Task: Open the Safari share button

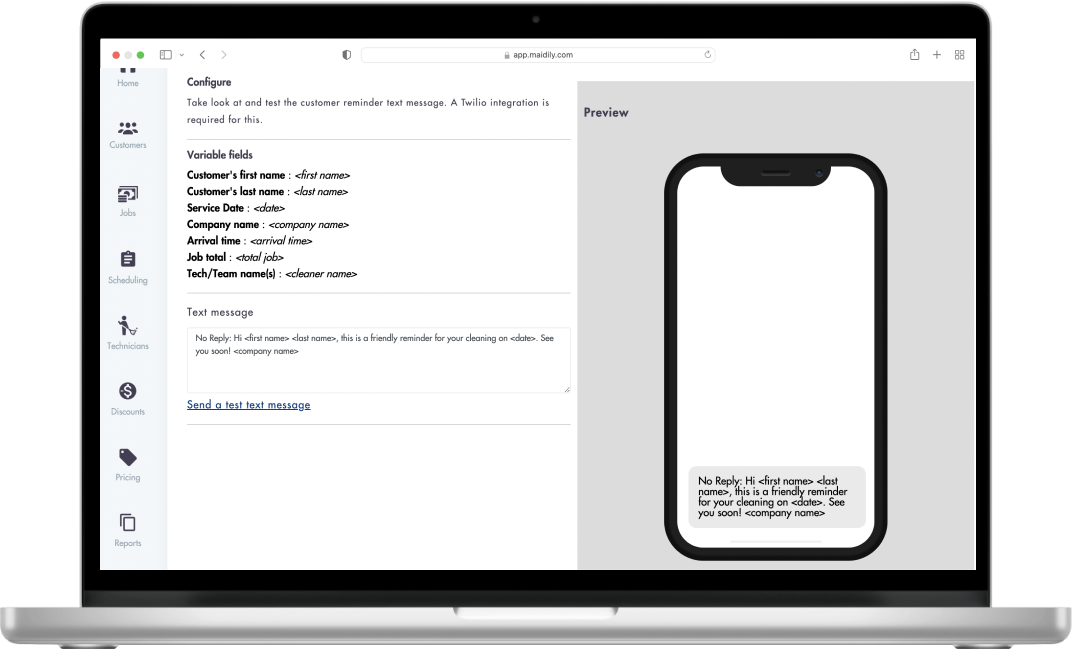Action: pos(914,55)
